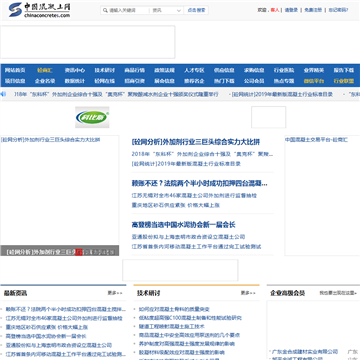The width and height of the screenshot is (360, 360).
Task: Open 热门下载 navigation item
Action: click(224, 81)
